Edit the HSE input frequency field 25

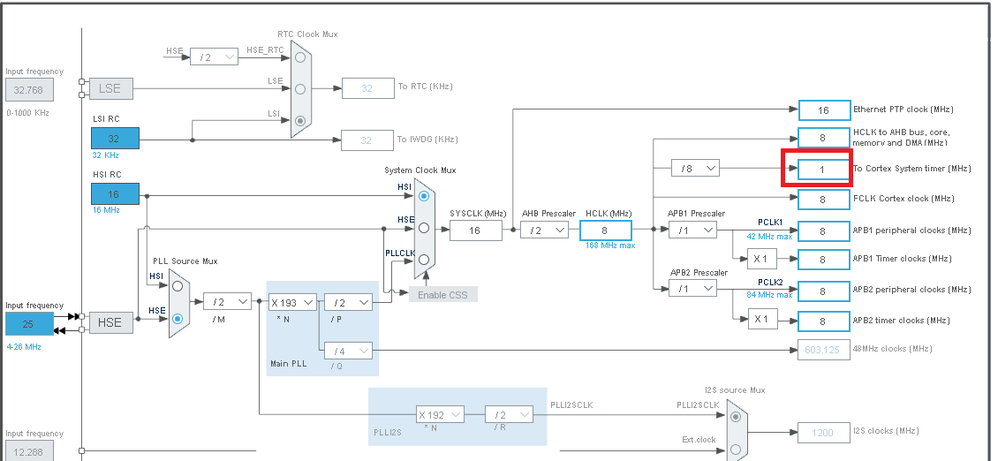click(x=29, y=323)
